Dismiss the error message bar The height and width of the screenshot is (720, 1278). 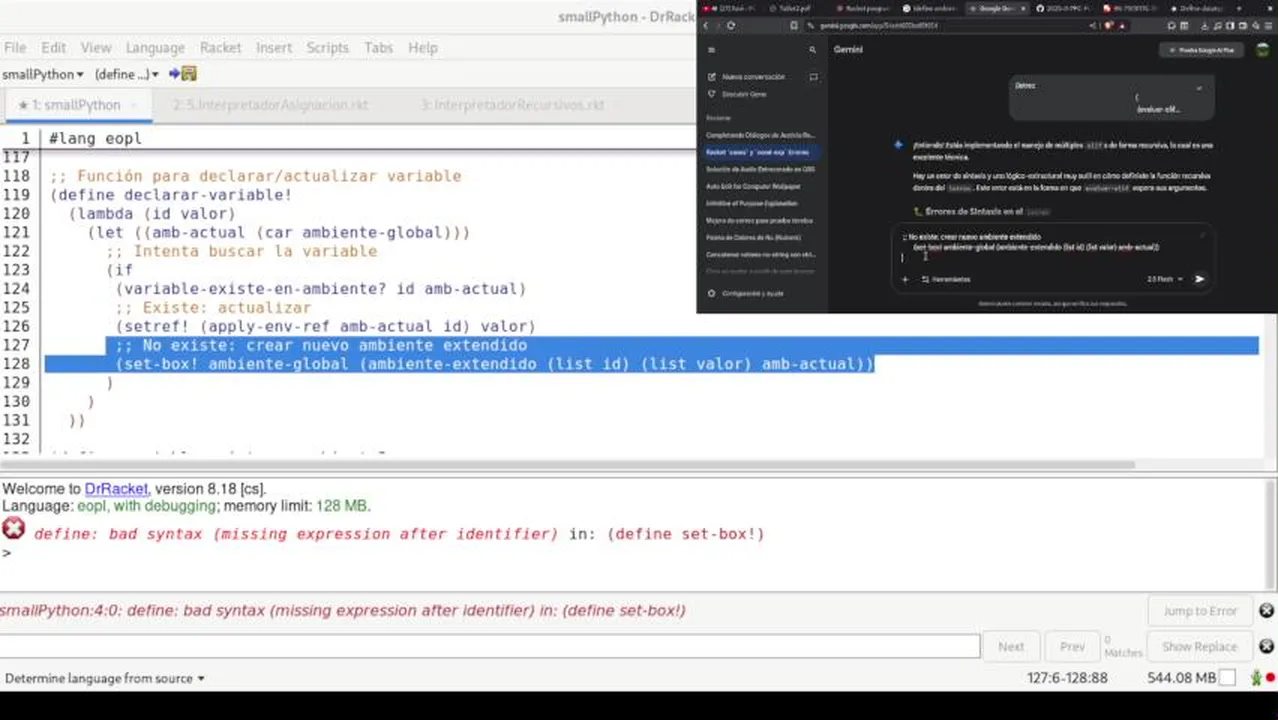pyautogui.click(x=1266, y=611)
